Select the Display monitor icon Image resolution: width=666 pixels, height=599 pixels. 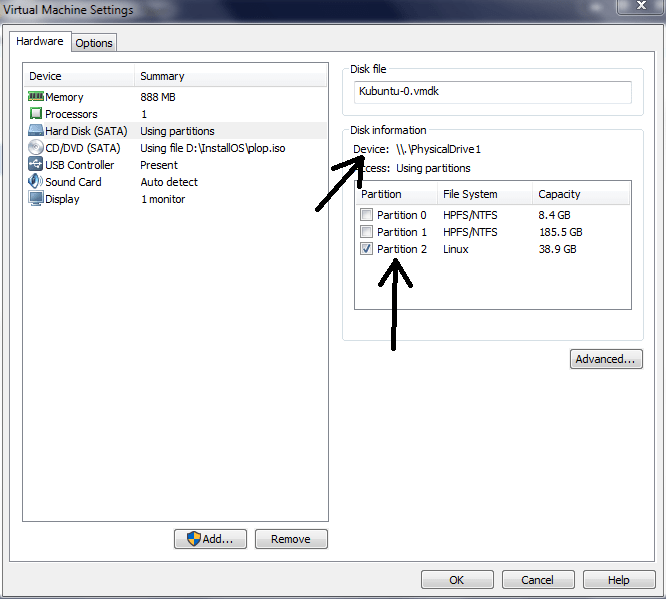click(36, 199)
